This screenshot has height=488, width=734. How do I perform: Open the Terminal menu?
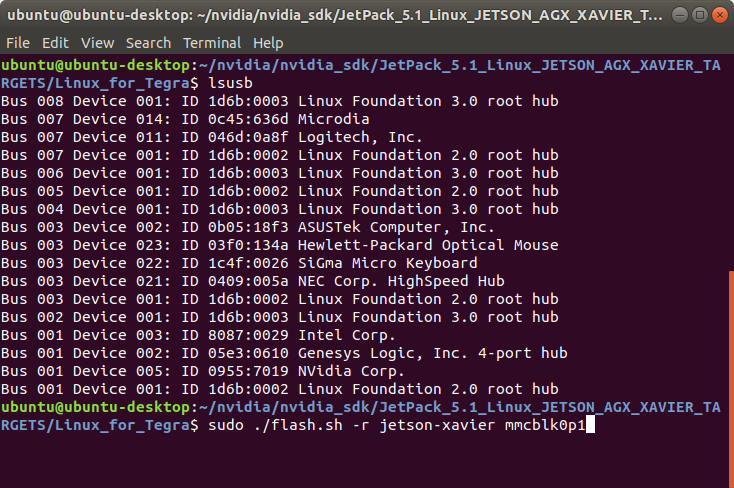pyautogui.click(x=212, y=43)
